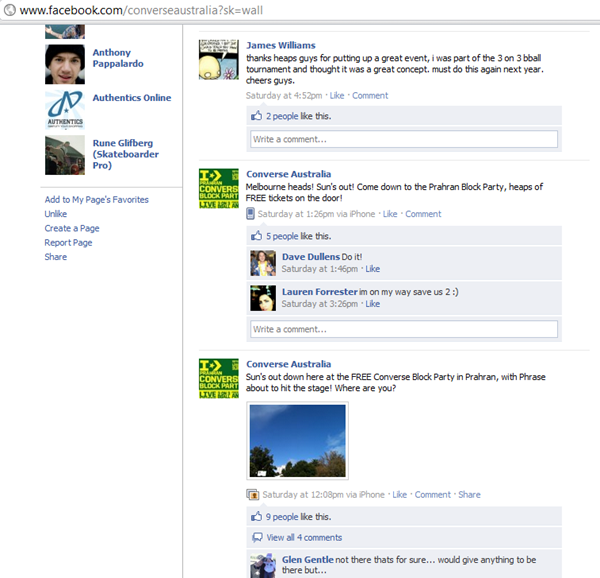Click the speech bubble icon next to View all 4 comments
600x578 pixels.
(x=257, y=537)
